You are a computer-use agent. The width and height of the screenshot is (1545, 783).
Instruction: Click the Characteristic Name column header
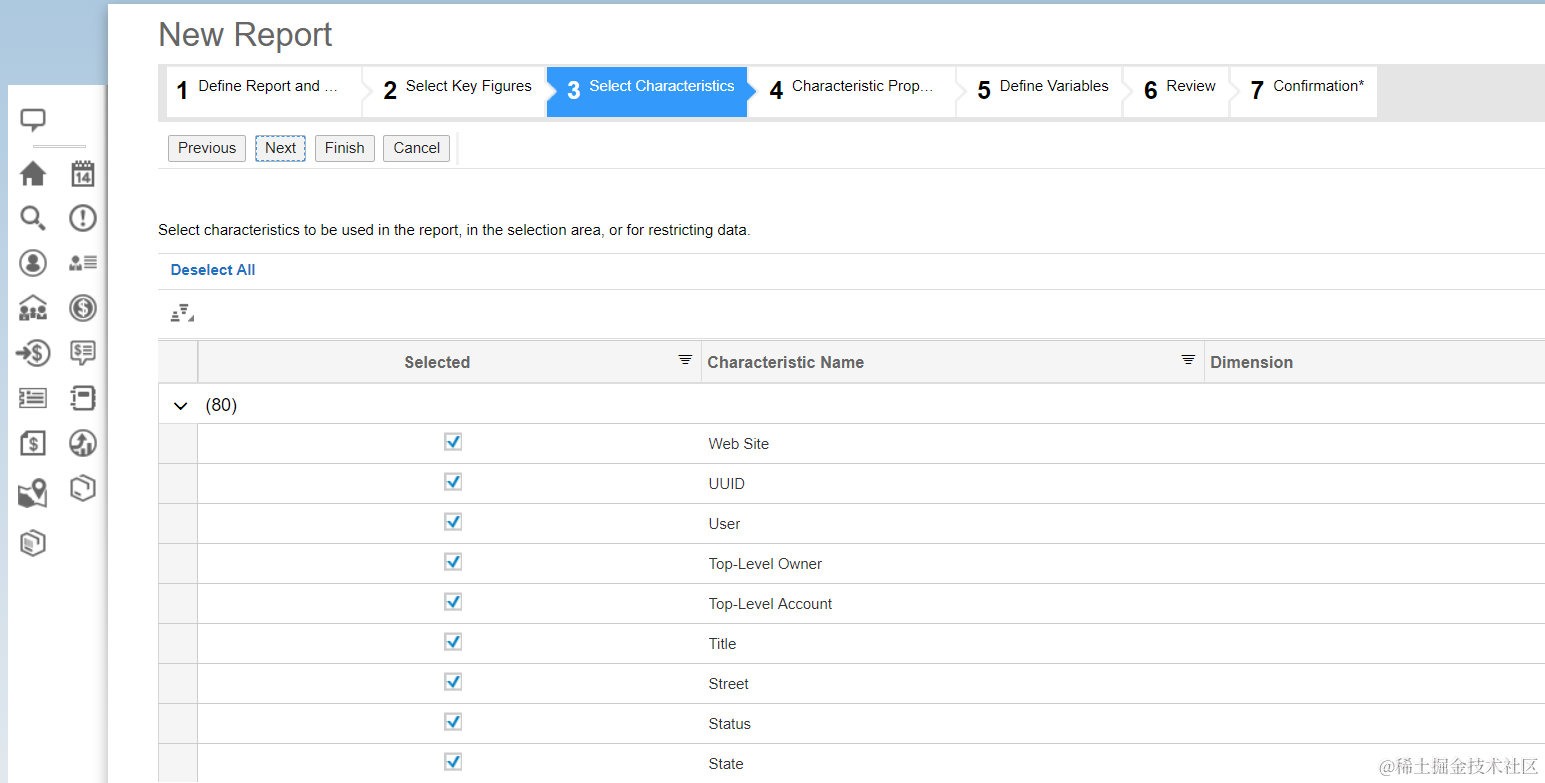click(786, 362)
